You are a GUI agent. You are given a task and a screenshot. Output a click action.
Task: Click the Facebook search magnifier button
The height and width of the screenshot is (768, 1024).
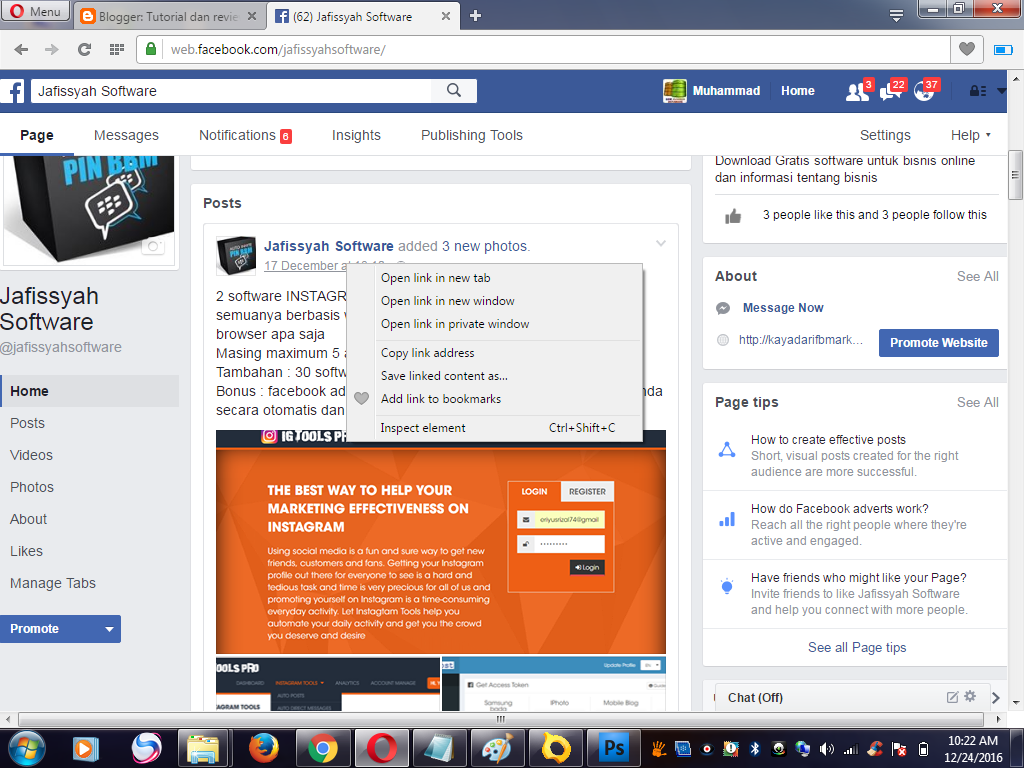coord(454,91)
